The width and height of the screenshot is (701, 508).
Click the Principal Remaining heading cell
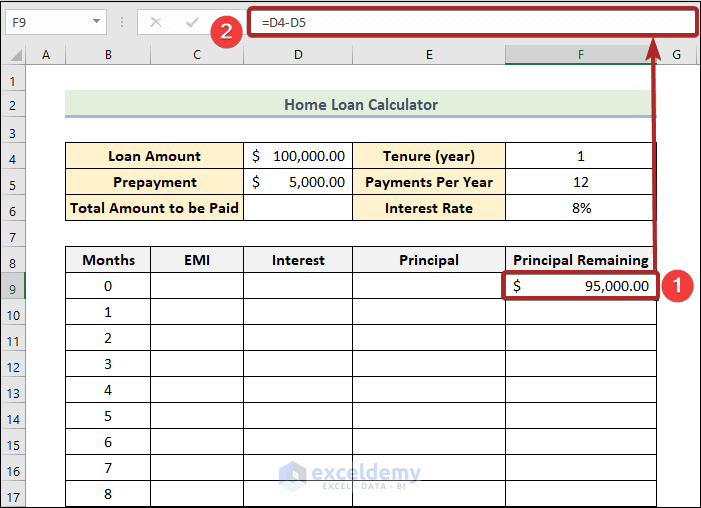coord(581,260)
